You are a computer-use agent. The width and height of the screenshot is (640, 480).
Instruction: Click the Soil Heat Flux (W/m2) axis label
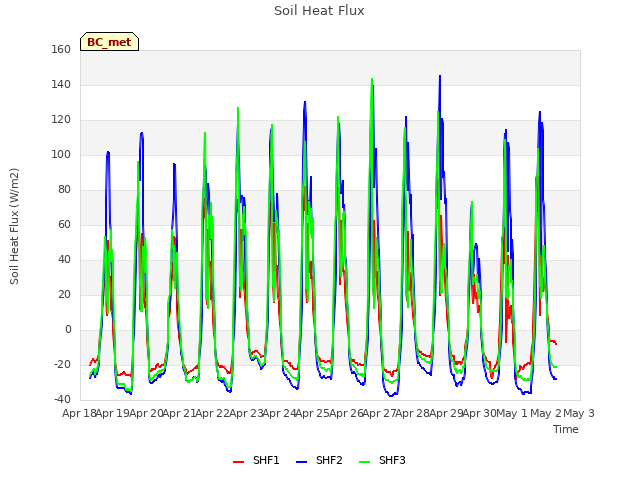pos(14,226)
